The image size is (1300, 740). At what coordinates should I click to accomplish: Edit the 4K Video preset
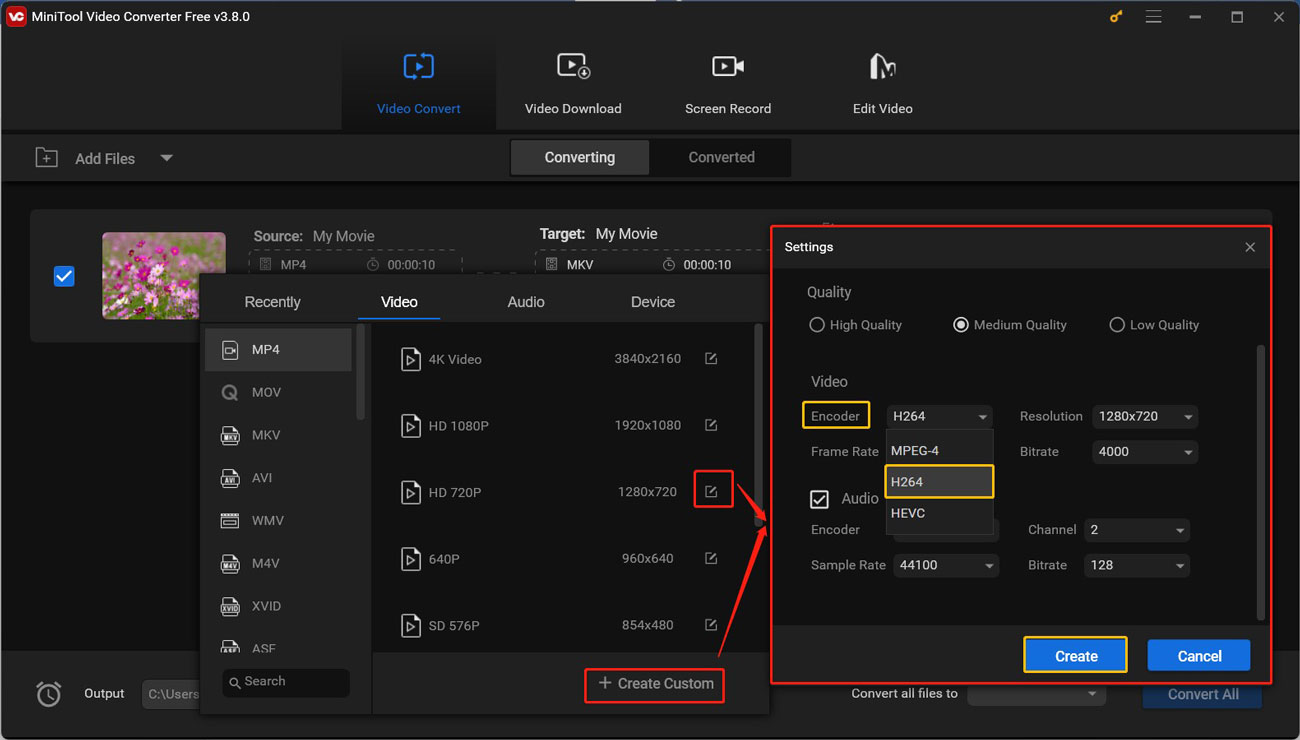pyautogui.click(x=711, y=358)
